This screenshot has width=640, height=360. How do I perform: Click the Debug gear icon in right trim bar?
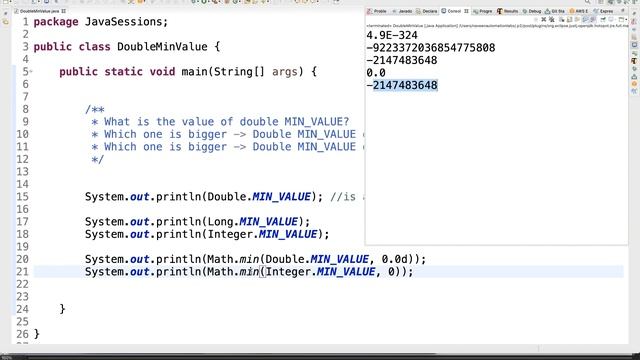coord(634,69)
